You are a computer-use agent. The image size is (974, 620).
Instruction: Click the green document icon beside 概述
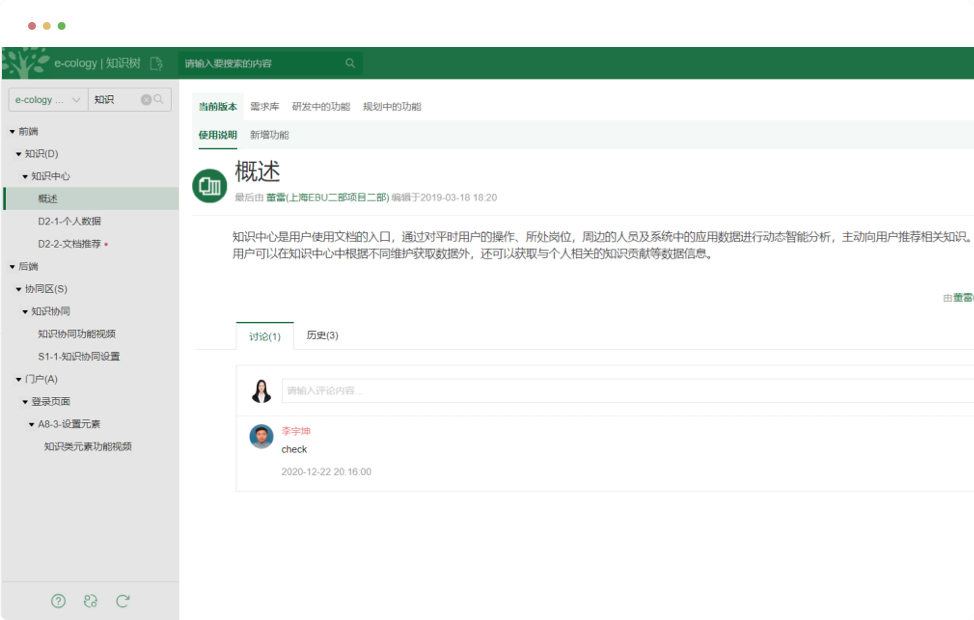(209, 185)
